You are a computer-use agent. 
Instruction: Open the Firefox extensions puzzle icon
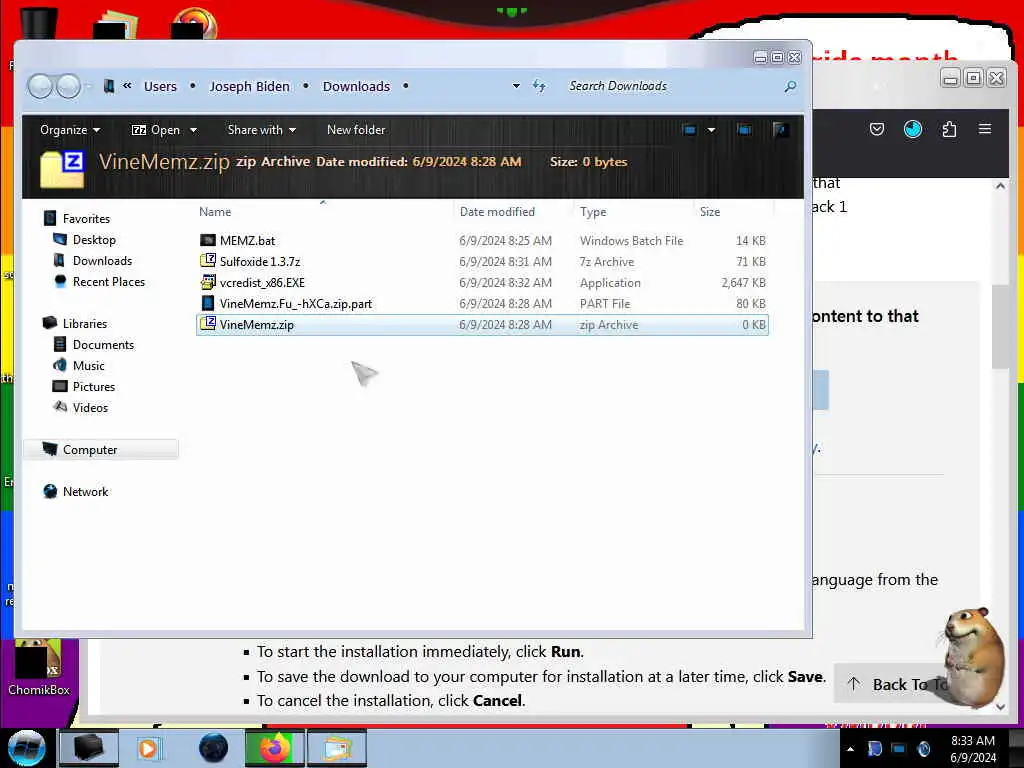950,129
